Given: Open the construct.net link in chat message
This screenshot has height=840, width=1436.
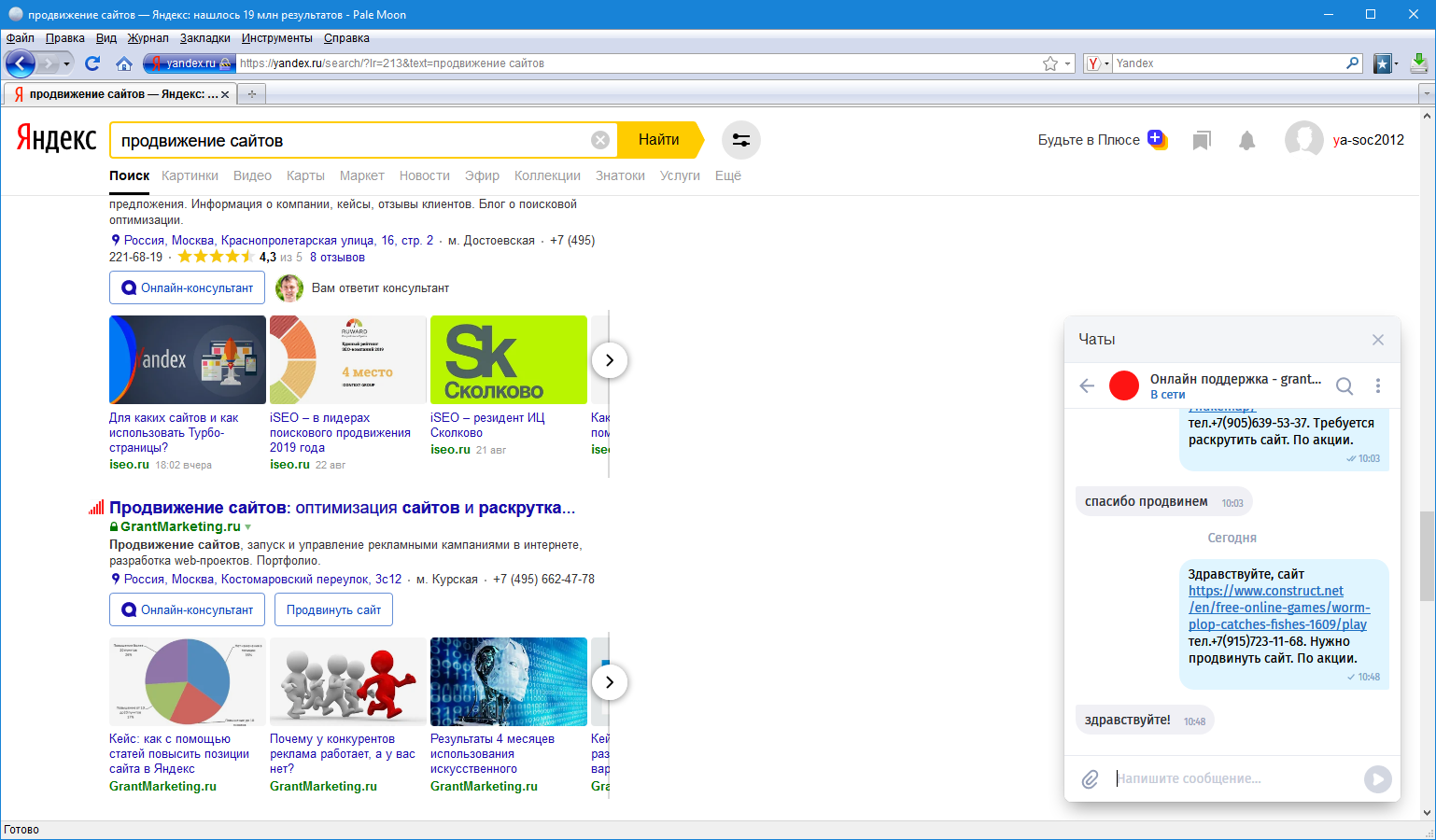Looking at the screenshot, I should (1279, 608).
